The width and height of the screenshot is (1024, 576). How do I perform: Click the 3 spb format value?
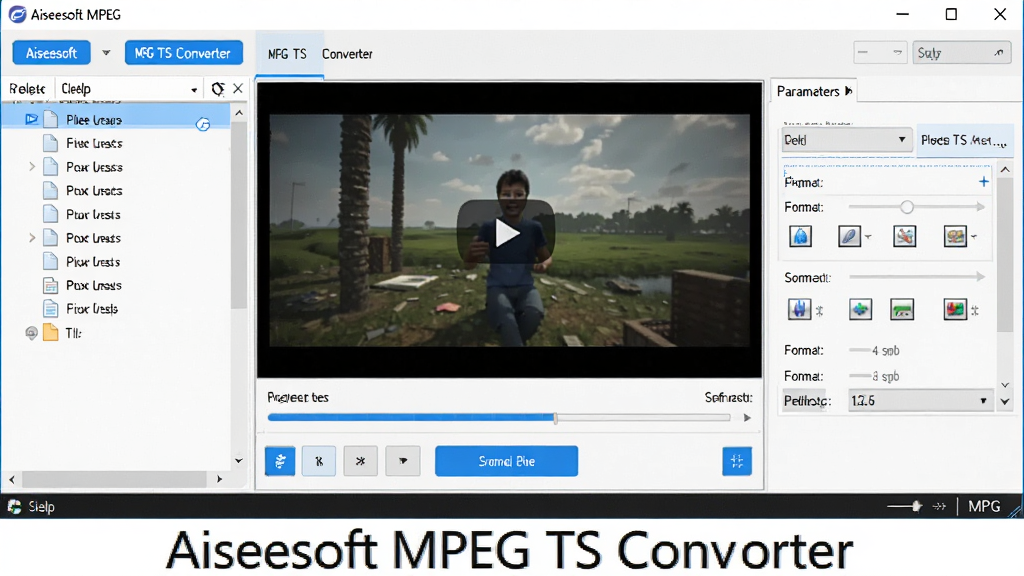pos(886,376)
